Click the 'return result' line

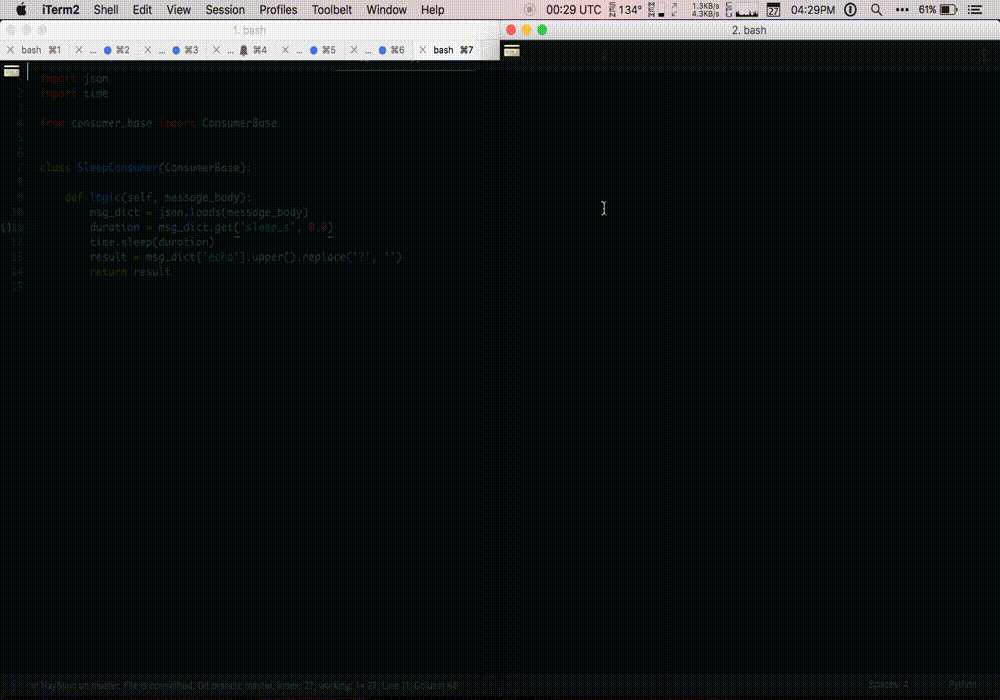[x=130, y=272]
